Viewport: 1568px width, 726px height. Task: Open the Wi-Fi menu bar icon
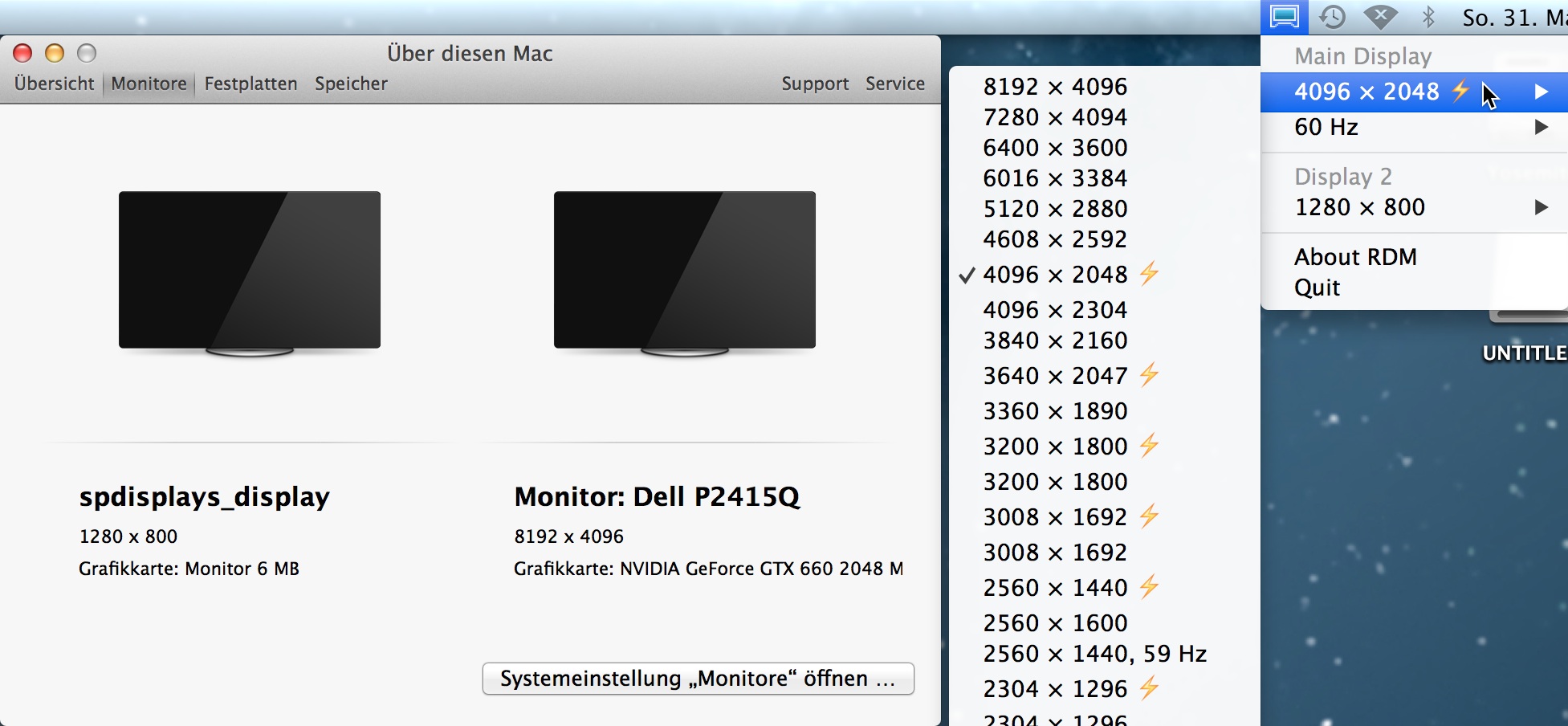1380,17
